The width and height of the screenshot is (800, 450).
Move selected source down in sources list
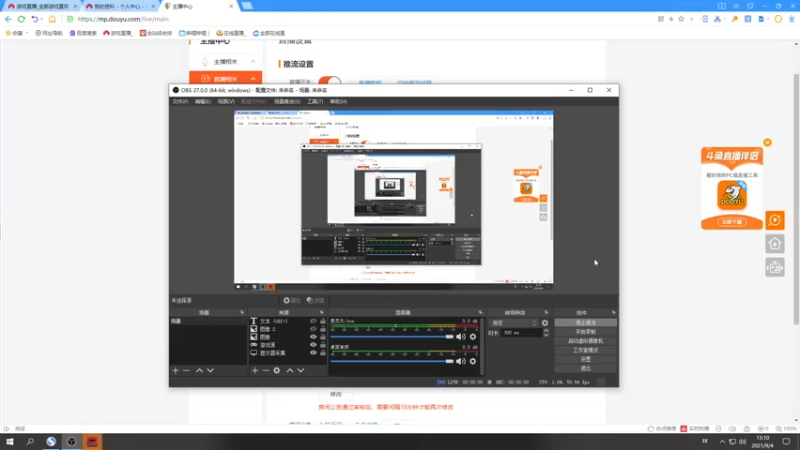click(301, 370)
